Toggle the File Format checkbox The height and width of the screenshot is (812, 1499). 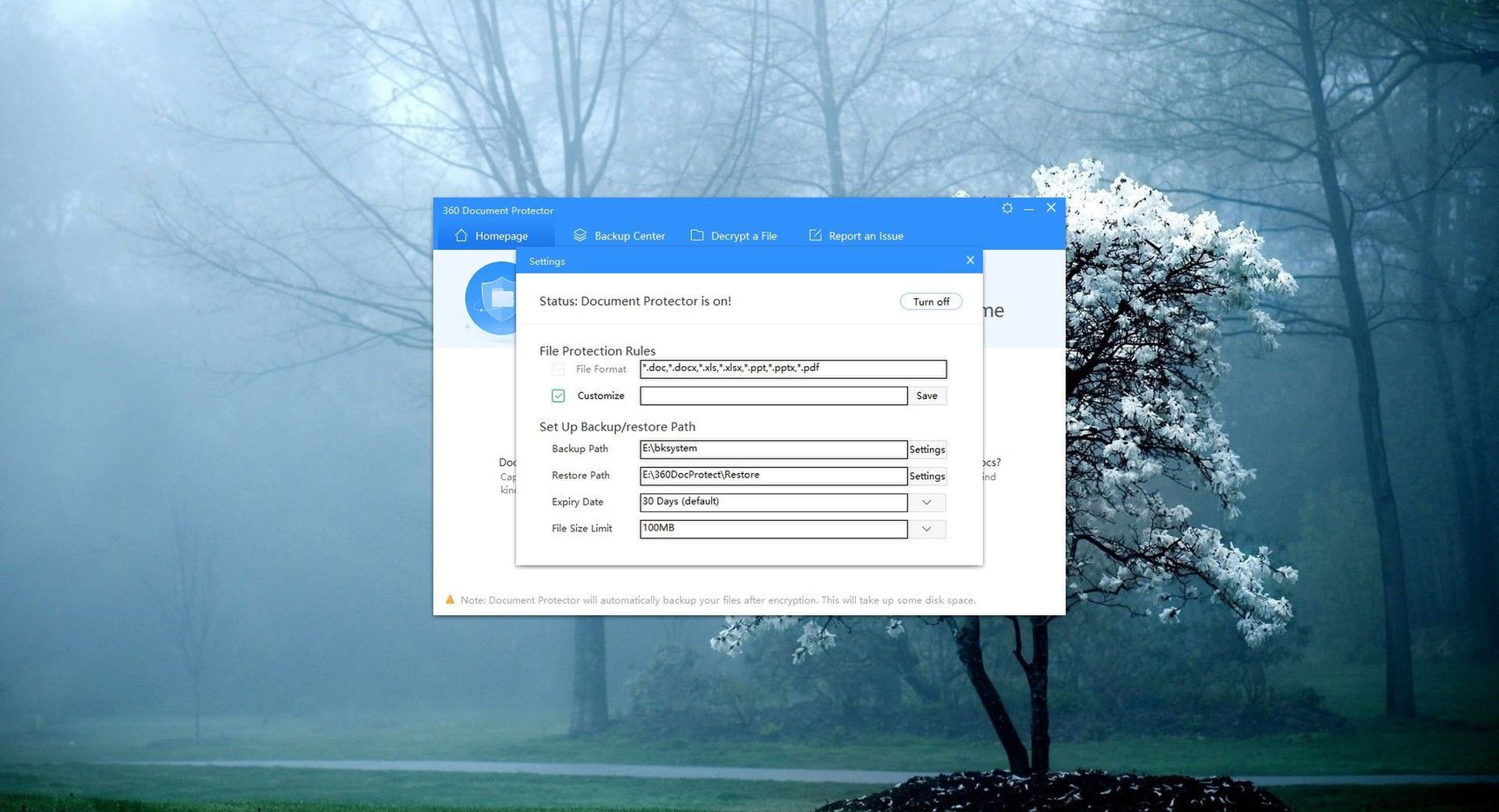(x=558, y=369)
